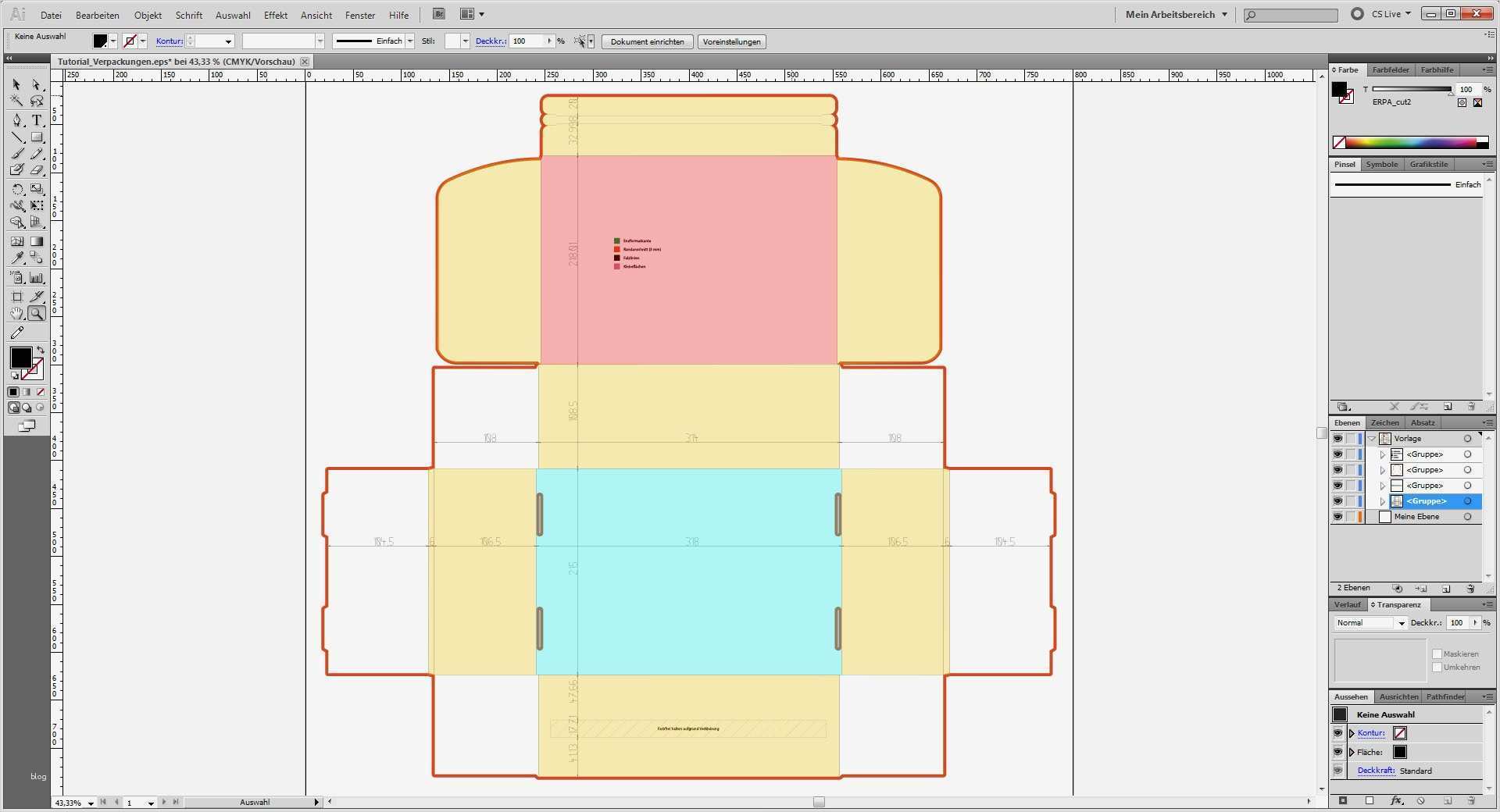The image size is (1500, 812).
Task: Hide the Vorlage layer
Action: (1337, 438)
